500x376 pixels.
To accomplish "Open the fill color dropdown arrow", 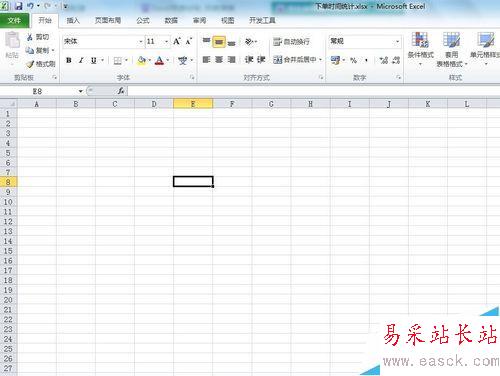I will click(x=150, y=60).
